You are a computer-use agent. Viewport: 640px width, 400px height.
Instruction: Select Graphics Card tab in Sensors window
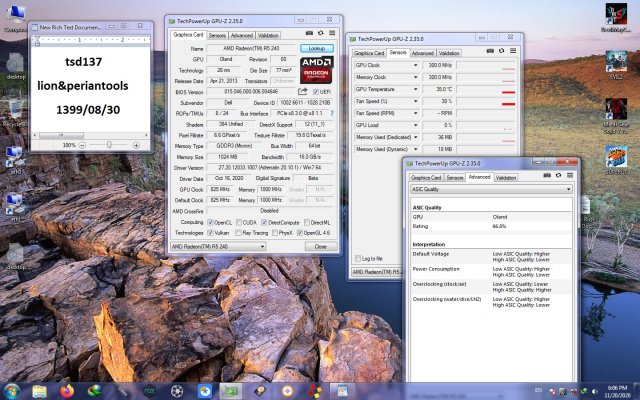tap(368, 53)
